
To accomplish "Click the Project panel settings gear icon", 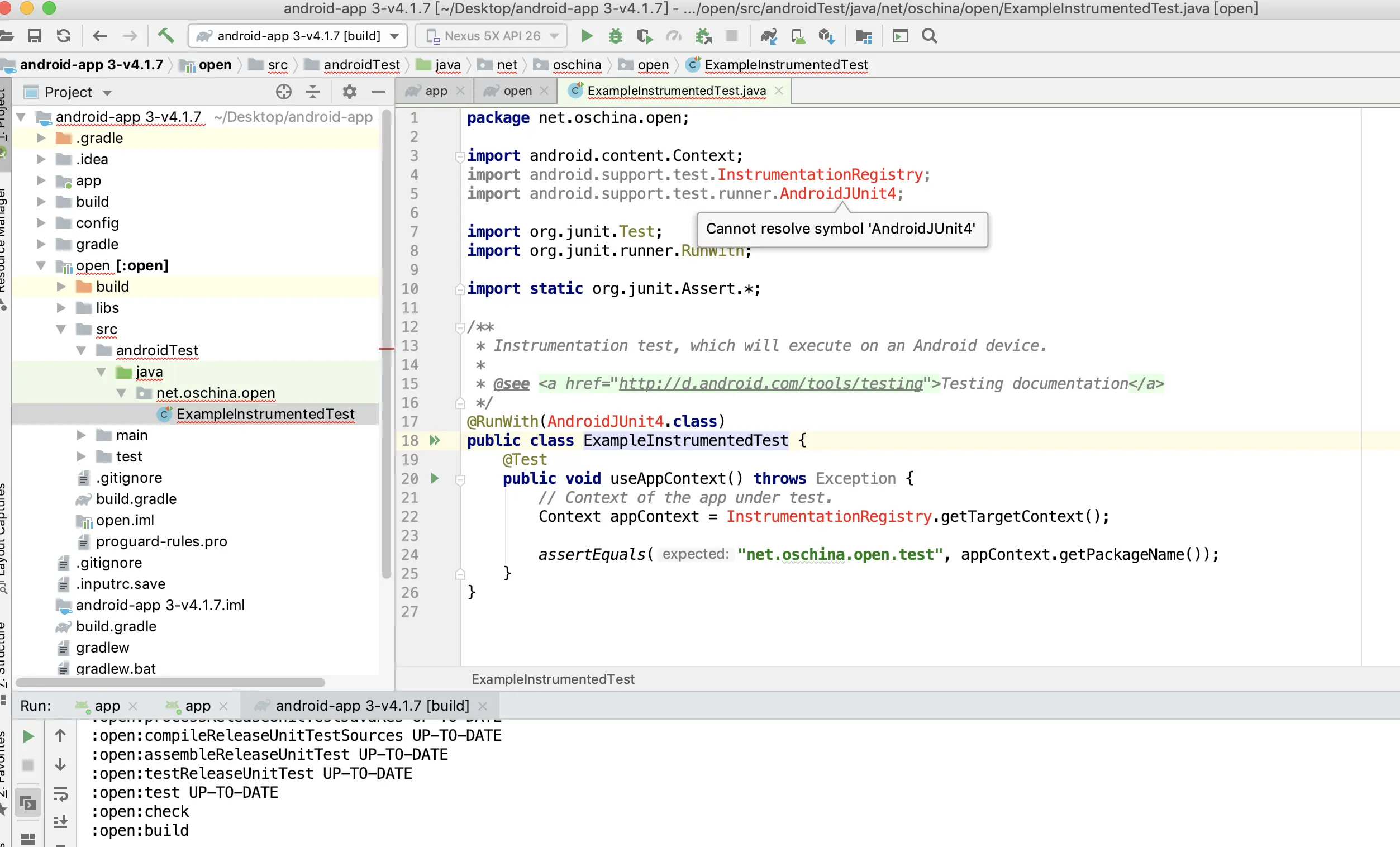I will coord(349,92).
